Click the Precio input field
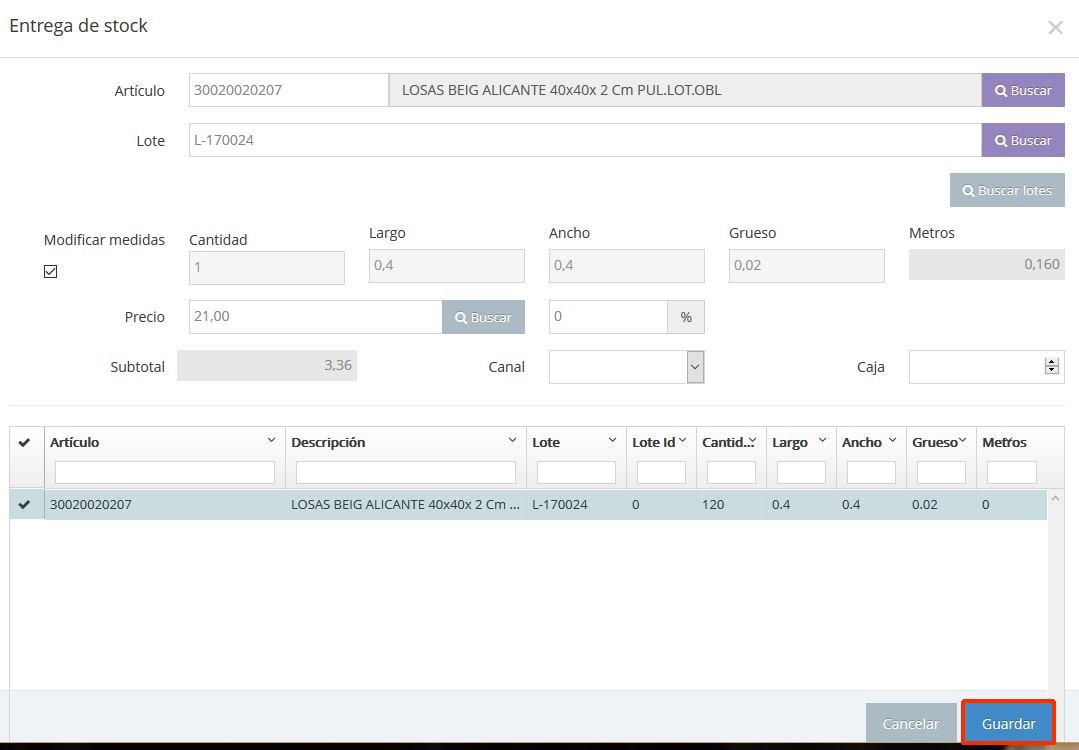The image size is (1079, 750). pyautogui.click(x=316, y=317)
